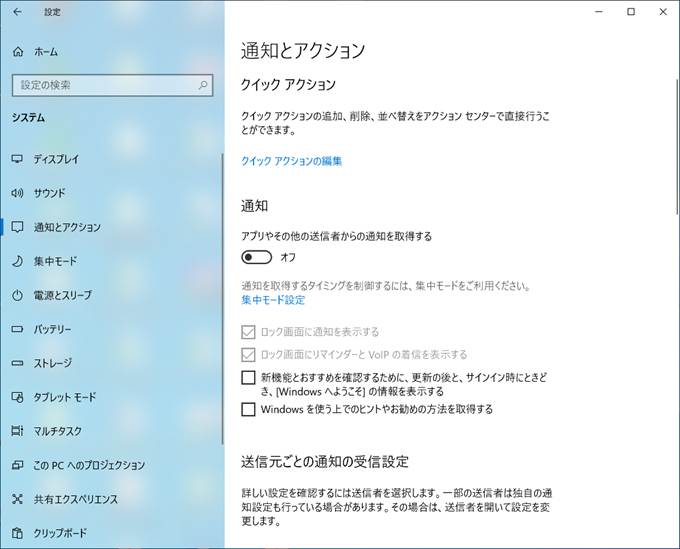Click the Display (ディスプレイ) monitor icon
The image size is (680, 549).
coord(17,159)
